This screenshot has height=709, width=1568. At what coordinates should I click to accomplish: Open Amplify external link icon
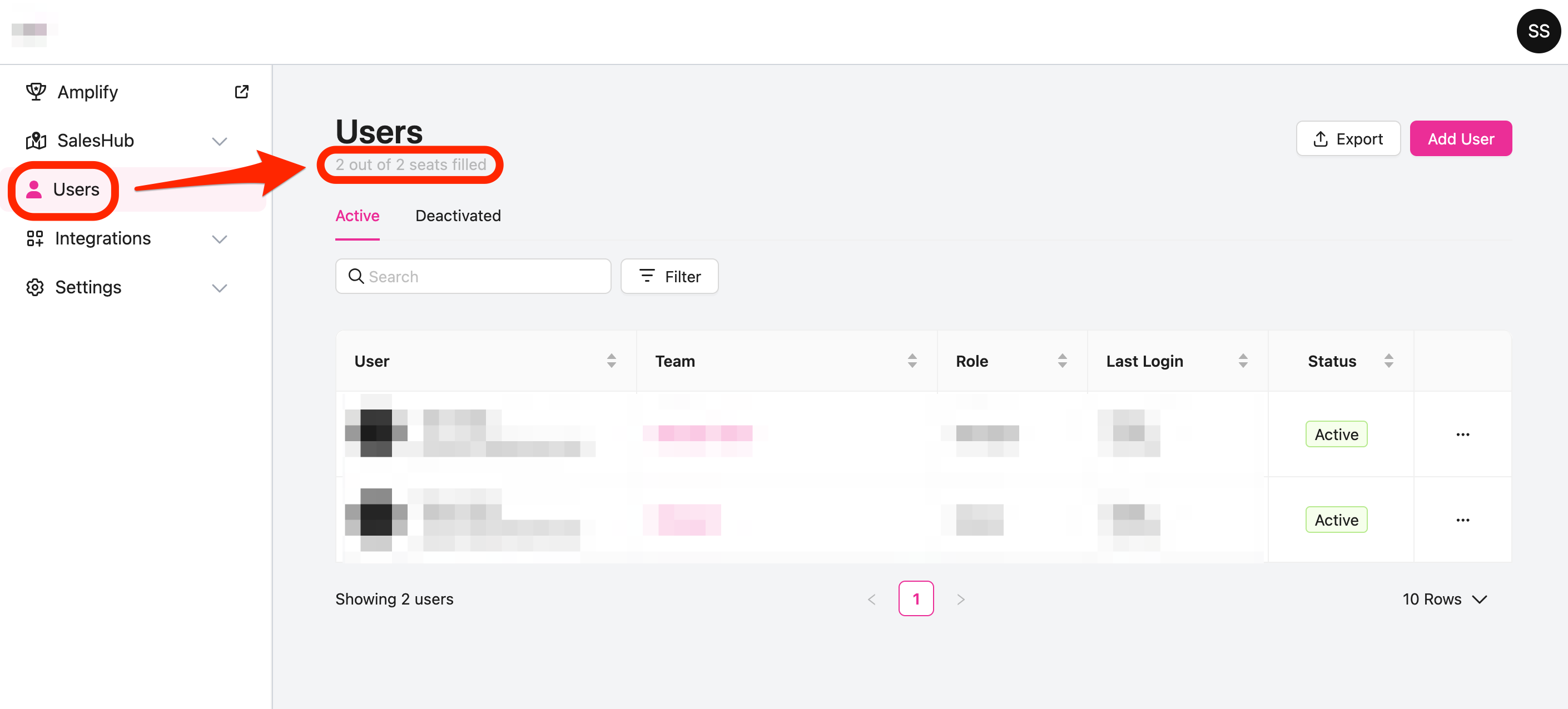pyautogui.click(x=242, y=92)
